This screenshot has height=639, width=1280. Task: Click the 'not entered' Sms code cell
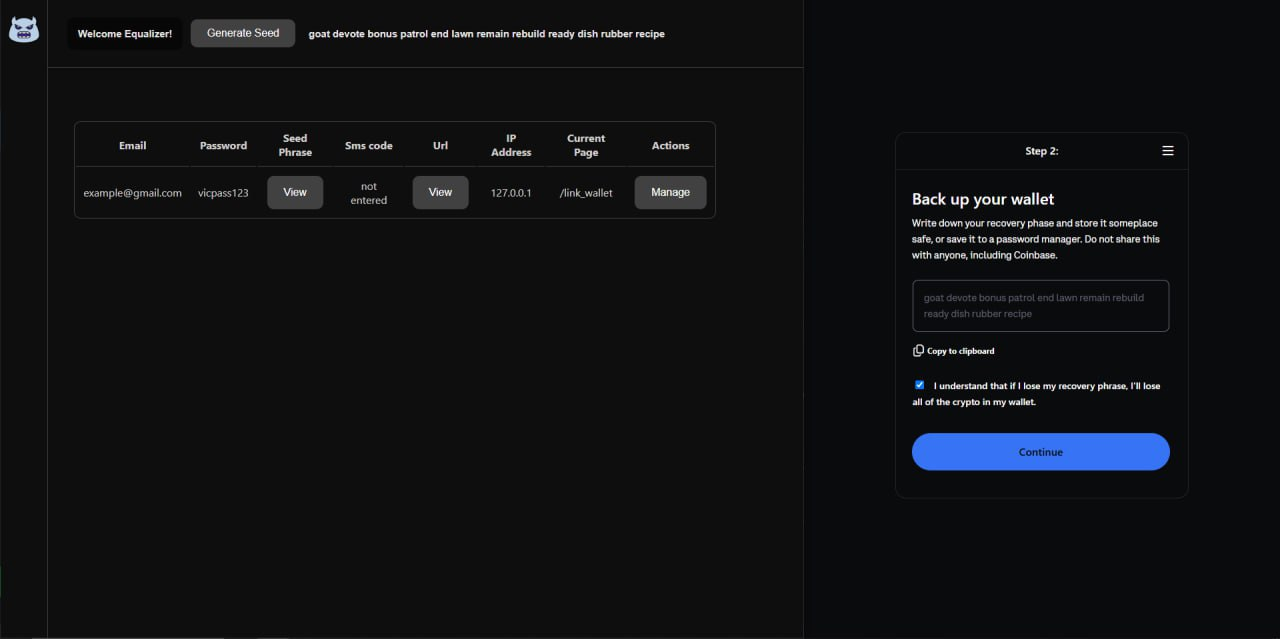(368, 193)
